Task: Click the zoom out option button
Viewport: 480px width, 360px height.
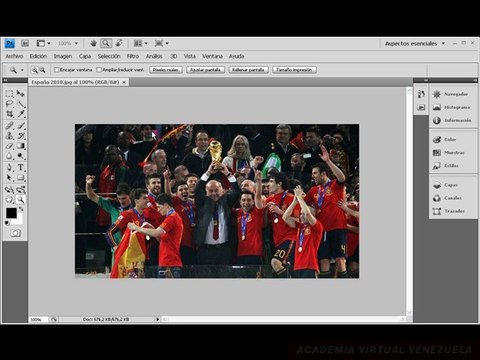Action: click(x=42, y=70)
